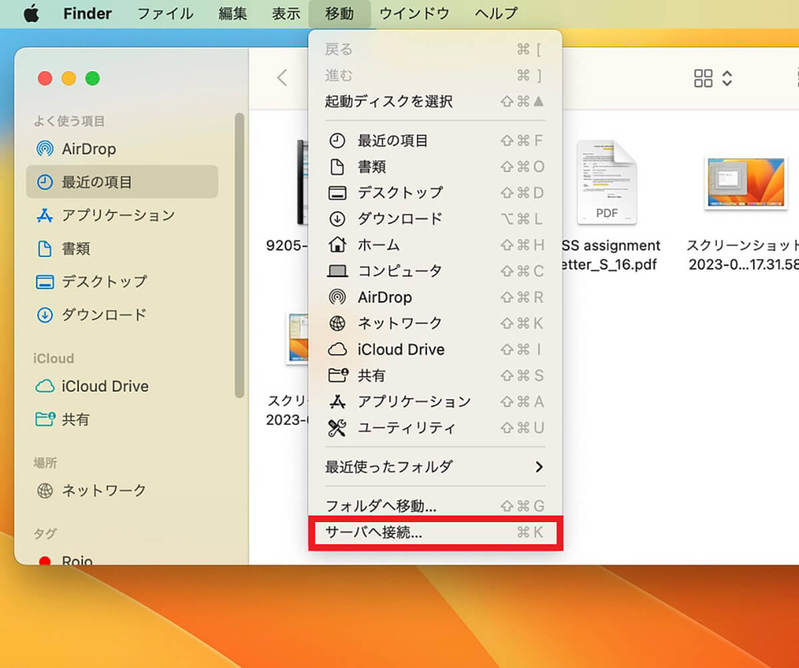Viewport: 799px width, 668px height.
Task: Click desktop icon beside デスクトップ in menu
Action: (337, 193)
